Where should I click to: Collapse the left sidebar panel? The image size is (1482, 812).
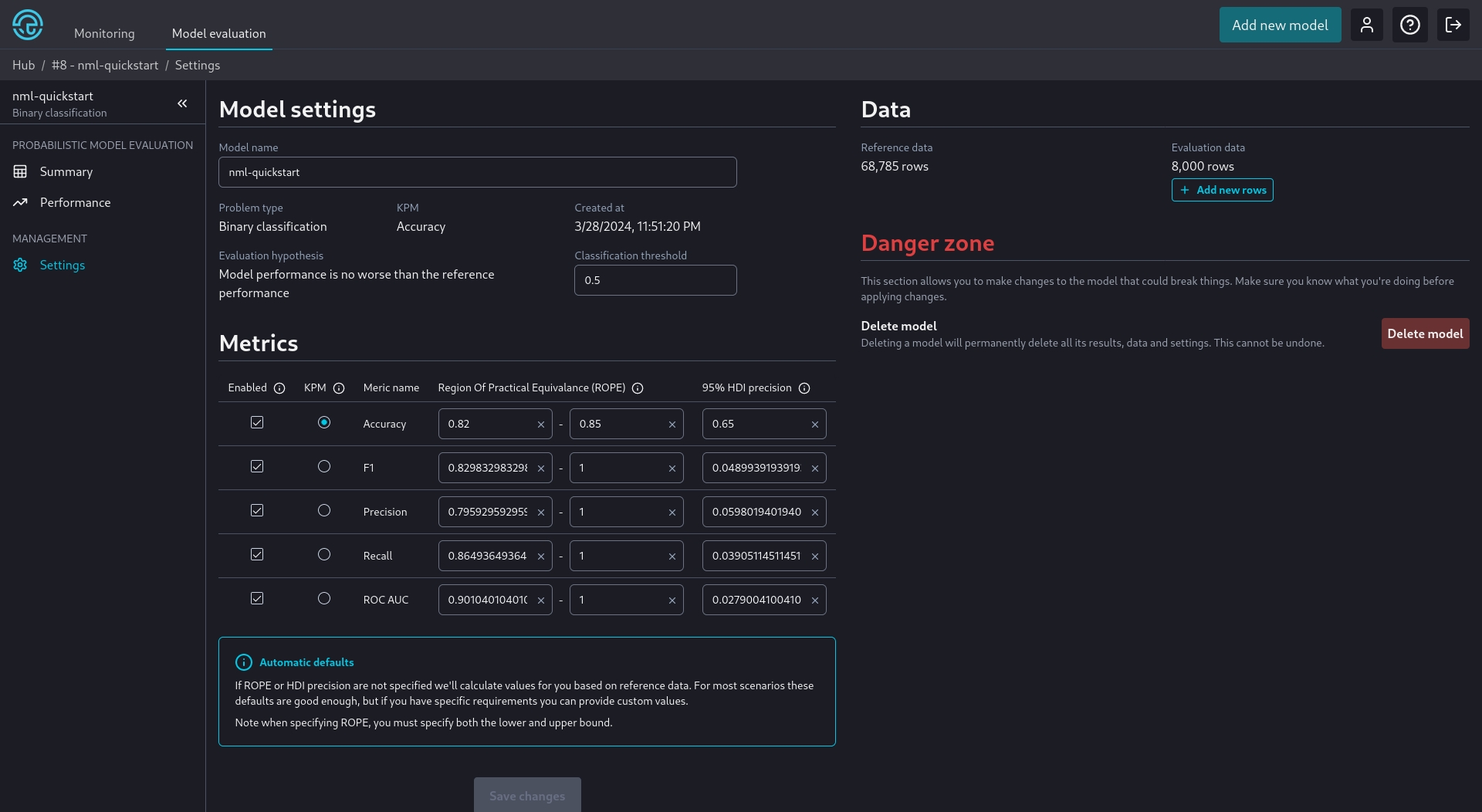click(182, 103)
